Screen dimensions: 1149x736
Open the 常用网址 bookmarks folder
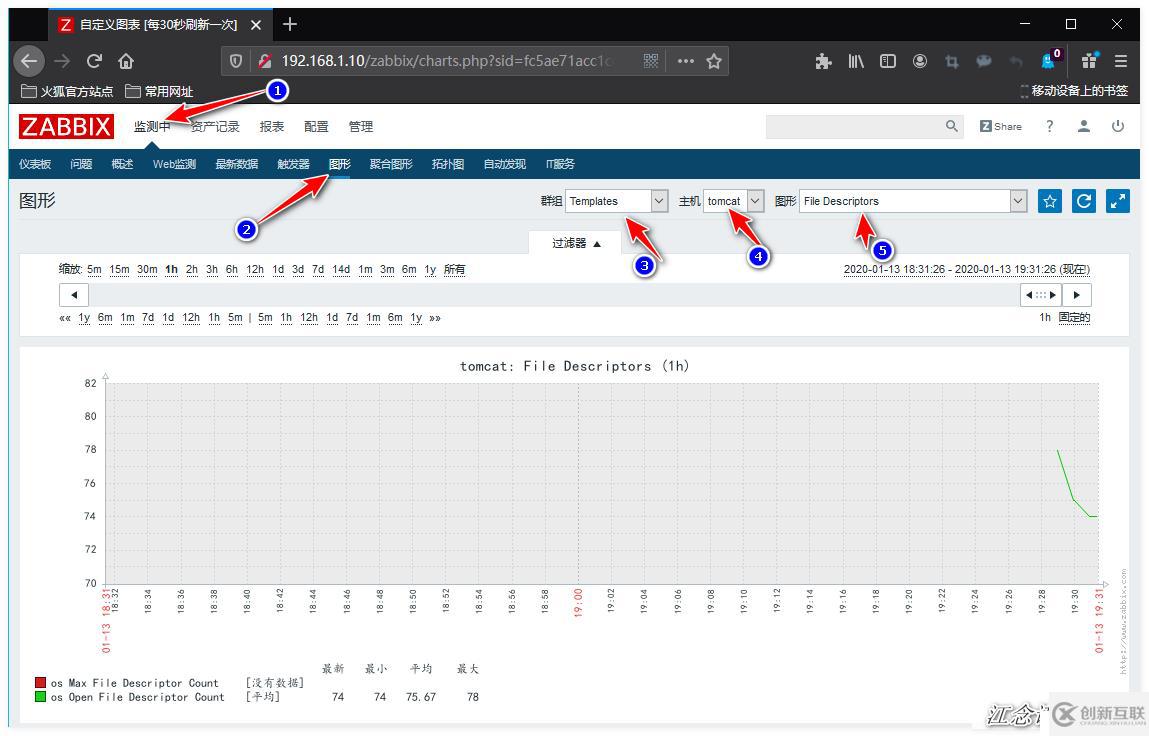[159, 91]
